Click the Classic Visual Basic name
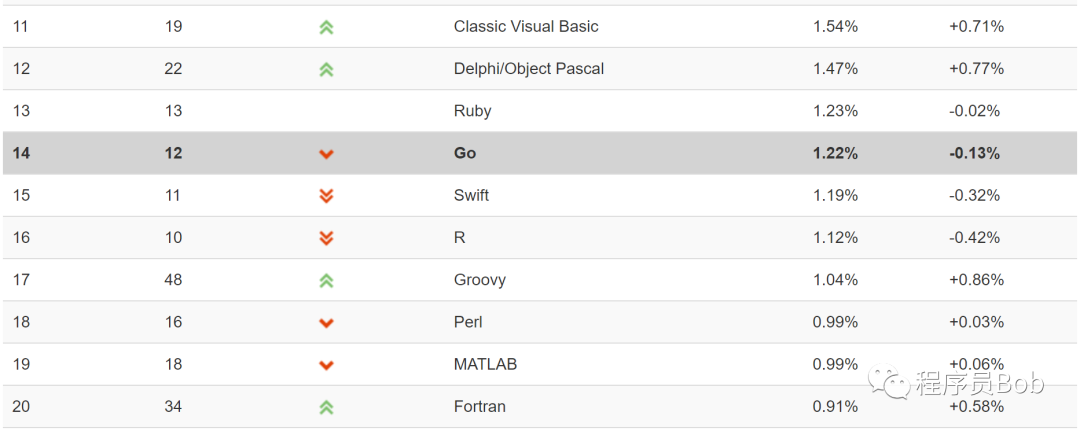This screenshot has height=431, width=1080. (x=526, y=26)
